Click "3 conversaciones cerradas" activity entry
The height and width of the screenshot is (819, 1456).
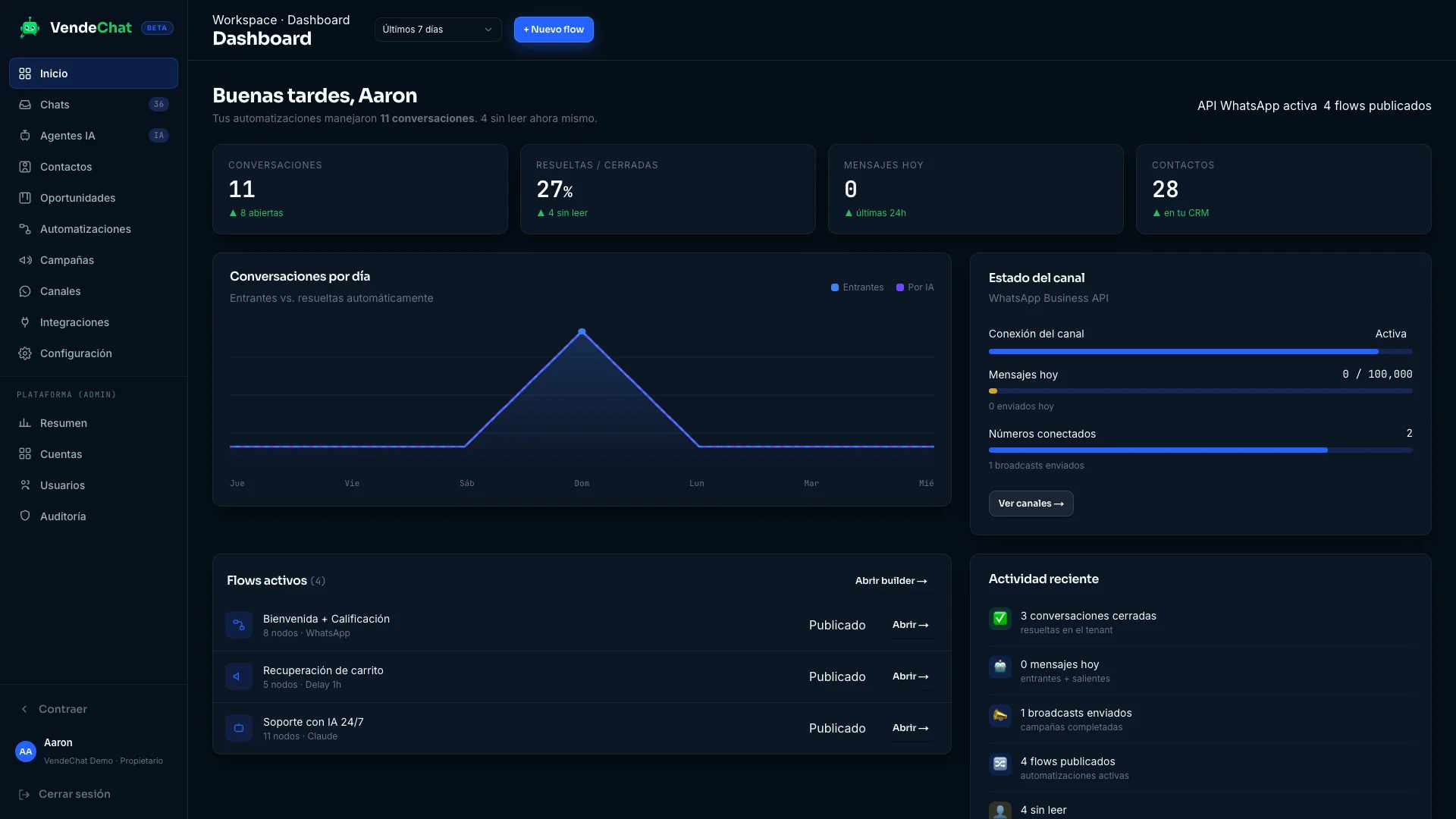click(1201, 622)
